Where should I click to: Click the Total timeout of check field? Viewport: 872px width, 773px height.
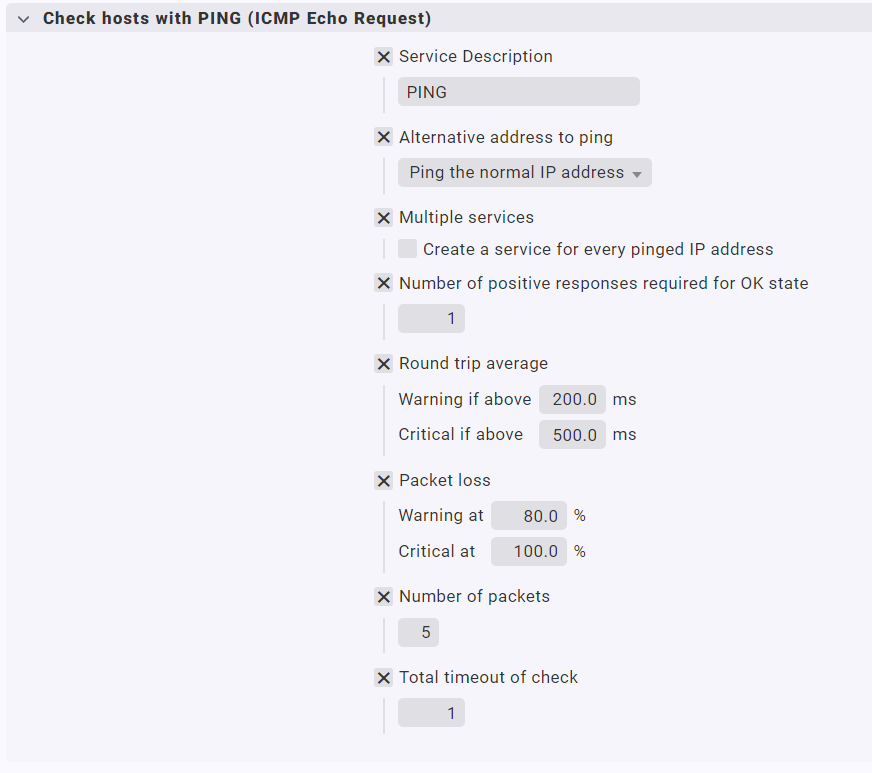click(x=431, y=713)
